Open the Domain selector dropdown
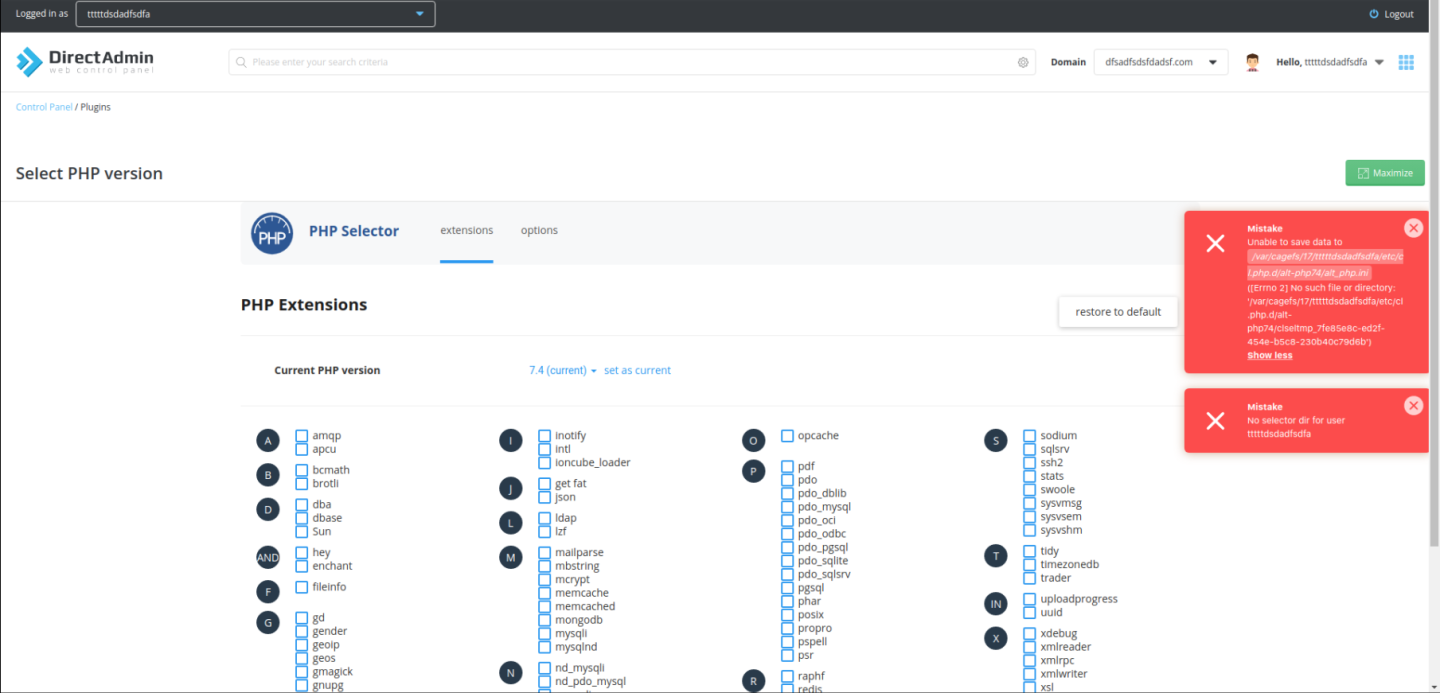This screenshot has height=693, width=1440. [1160, 62]
